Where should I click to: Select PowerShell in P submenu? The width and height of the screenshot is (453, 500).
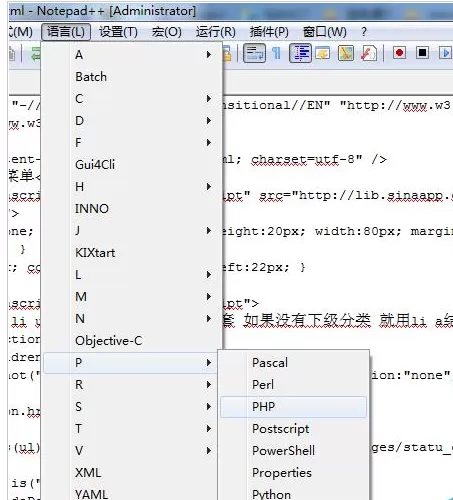click(293, 450)
